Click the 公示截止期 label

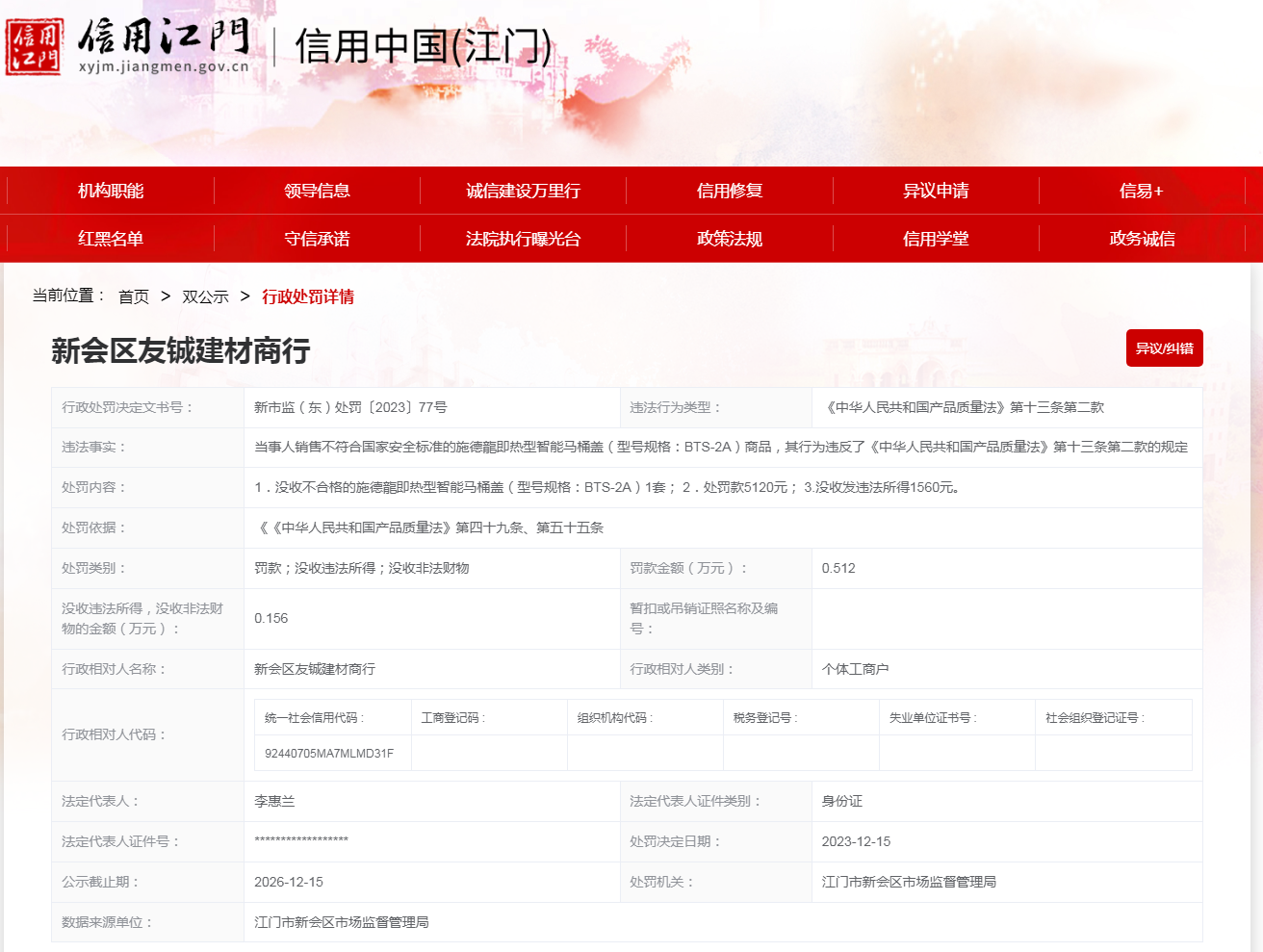101,882
